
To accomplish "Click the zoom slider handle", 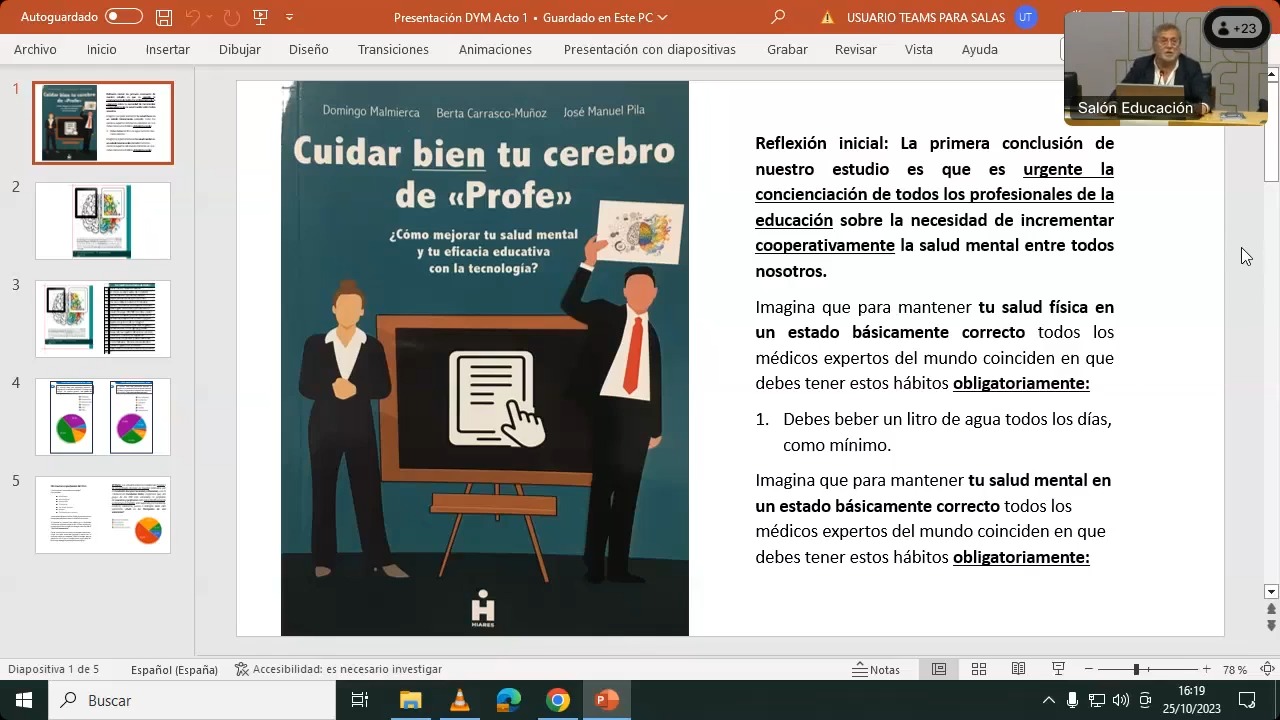I will tap(1136, 669).
